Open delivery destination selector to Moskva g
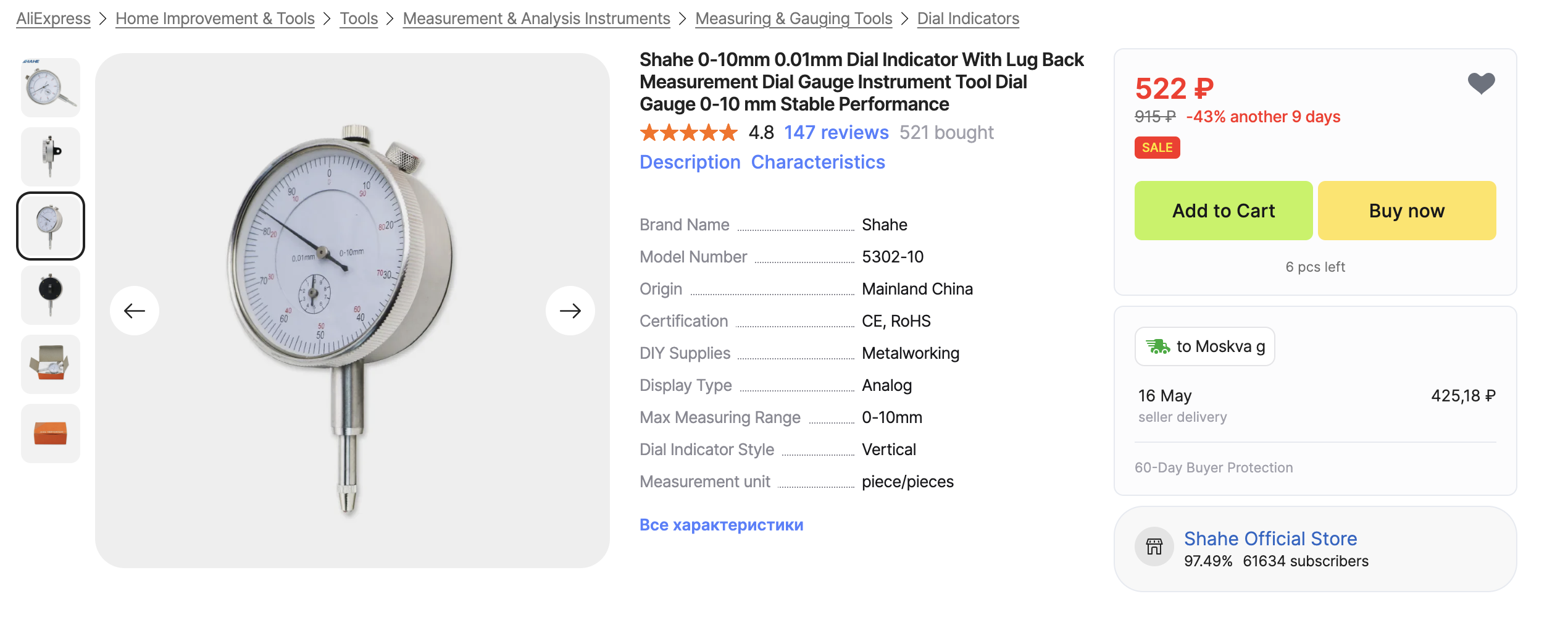 tap(1204, 346)
